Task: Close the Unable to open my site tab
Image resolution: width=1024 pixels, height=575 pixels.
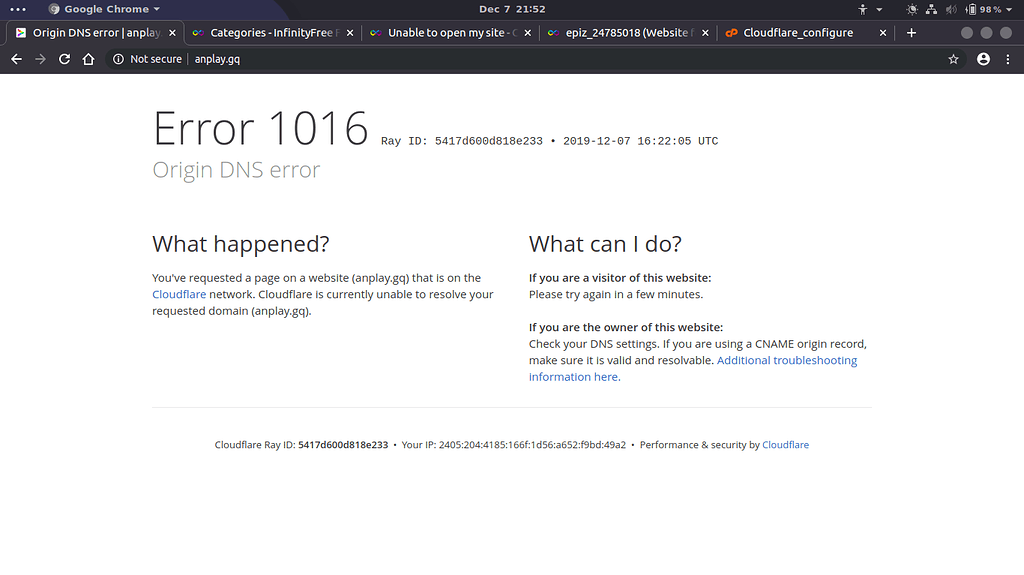Action: tap(528, 33)
